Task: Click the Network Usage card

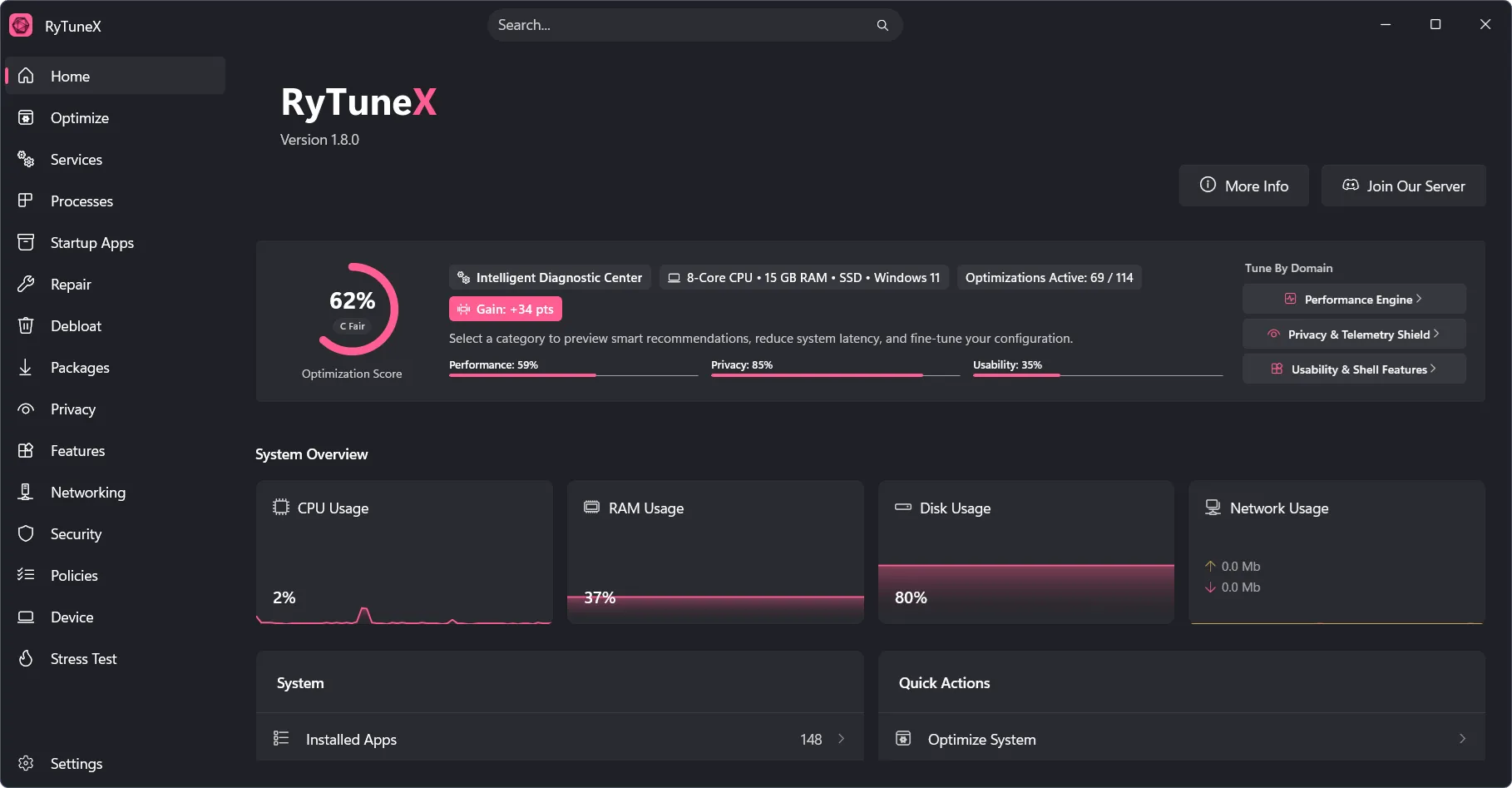Action: [x=1337, y=552]
